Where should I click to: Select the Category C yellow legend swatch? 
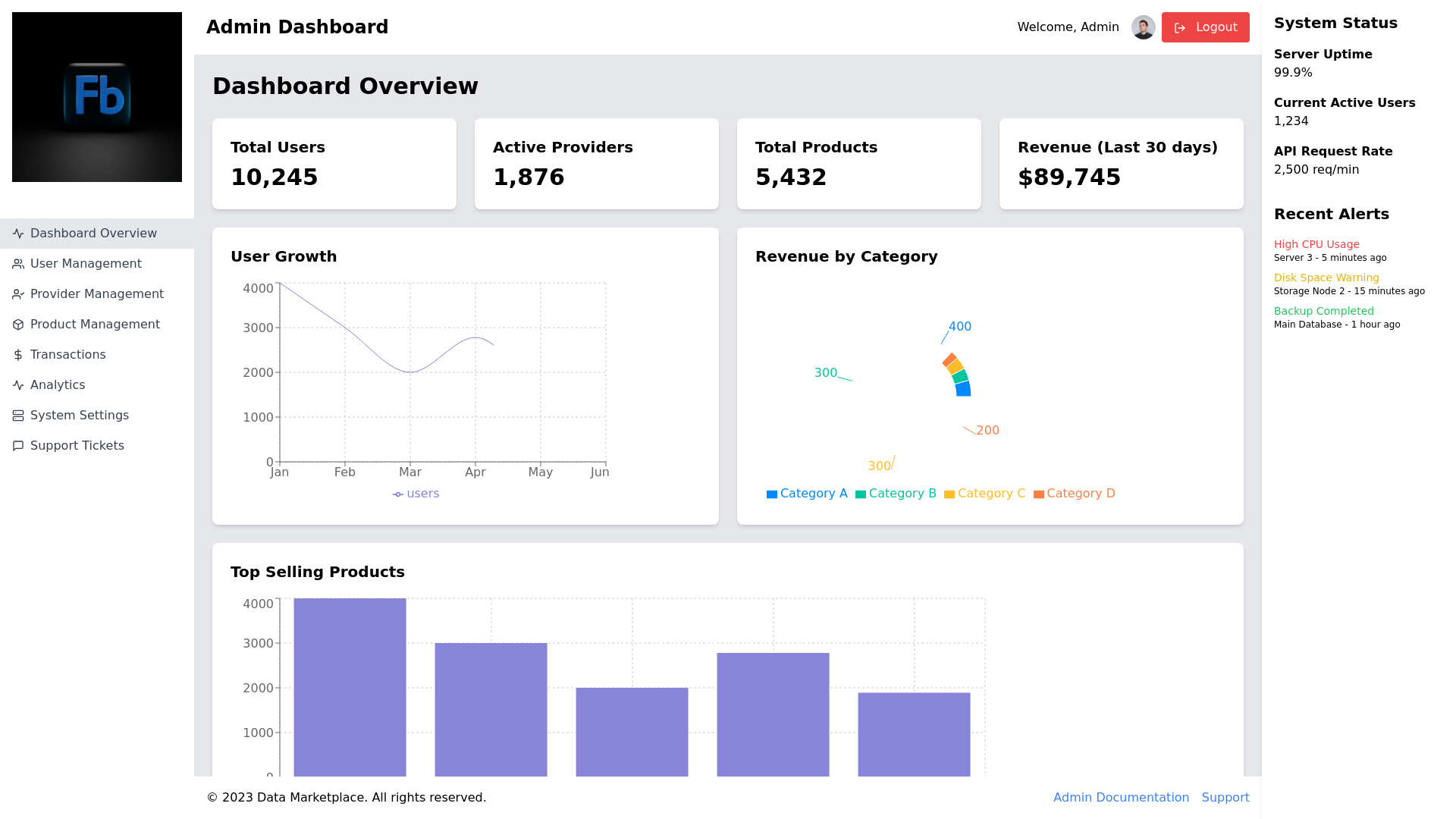(949, 494)
